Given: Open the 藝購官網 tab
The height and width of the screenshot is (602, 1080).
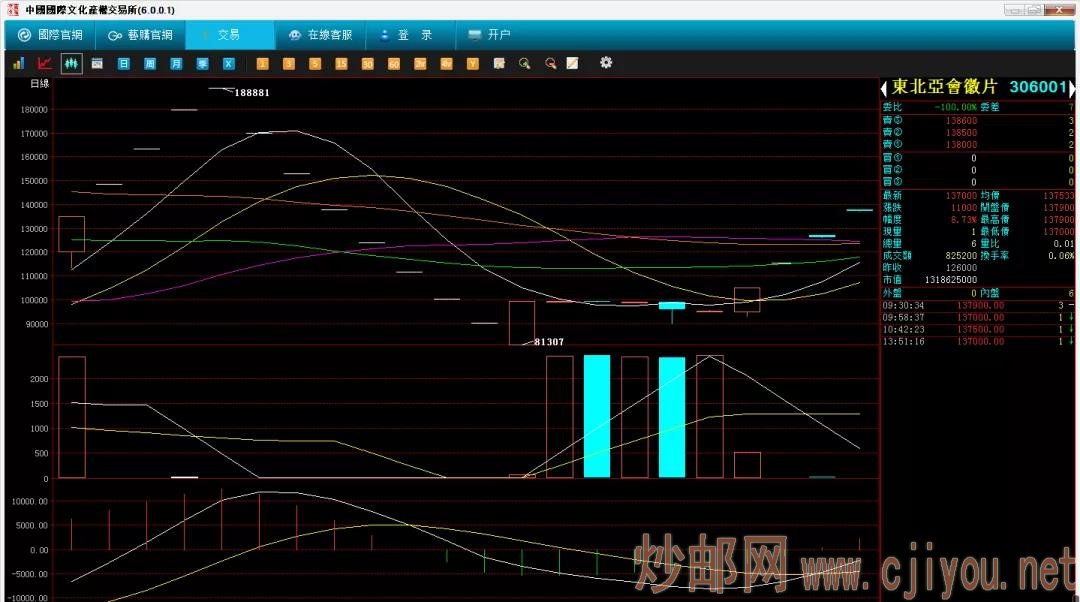Looking at the screenshot, I should point(141,34).
